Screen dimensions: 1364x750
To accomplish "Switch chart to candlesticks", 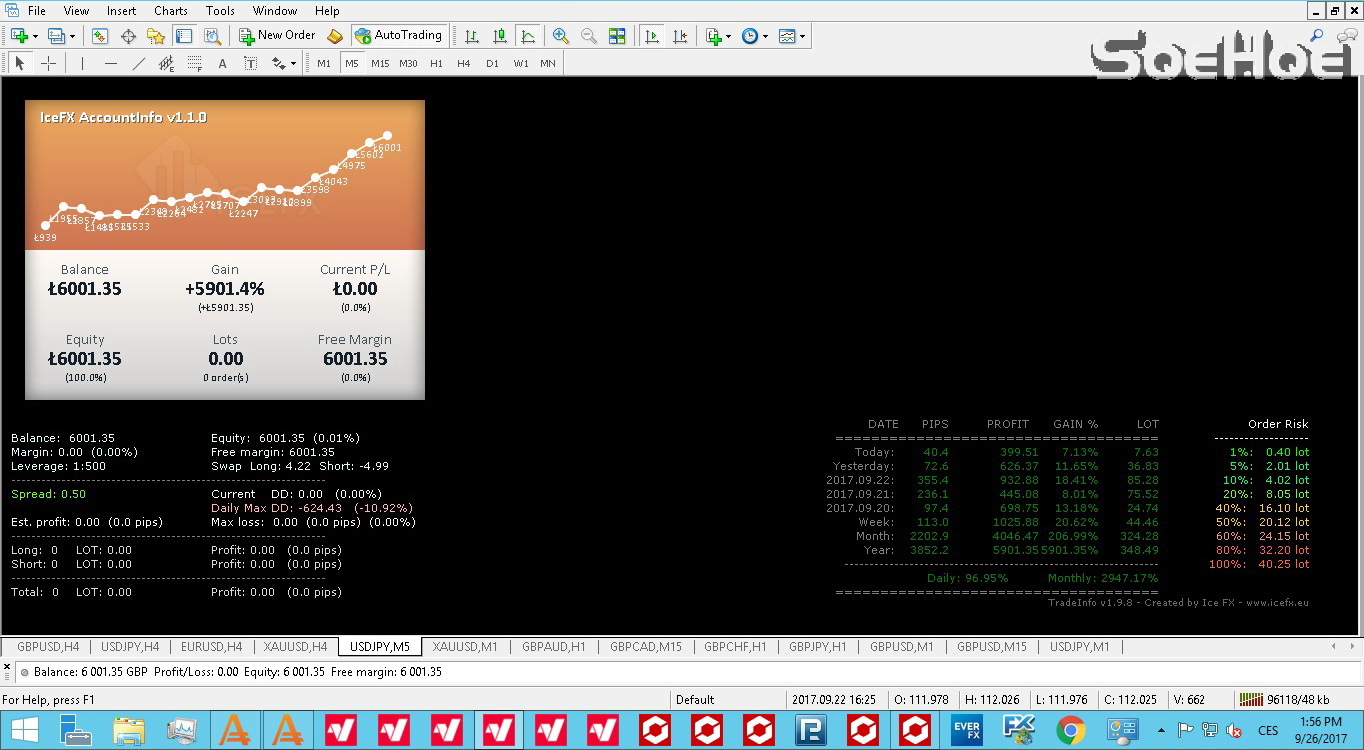I will pyautogui.click(x=500, y=36).
